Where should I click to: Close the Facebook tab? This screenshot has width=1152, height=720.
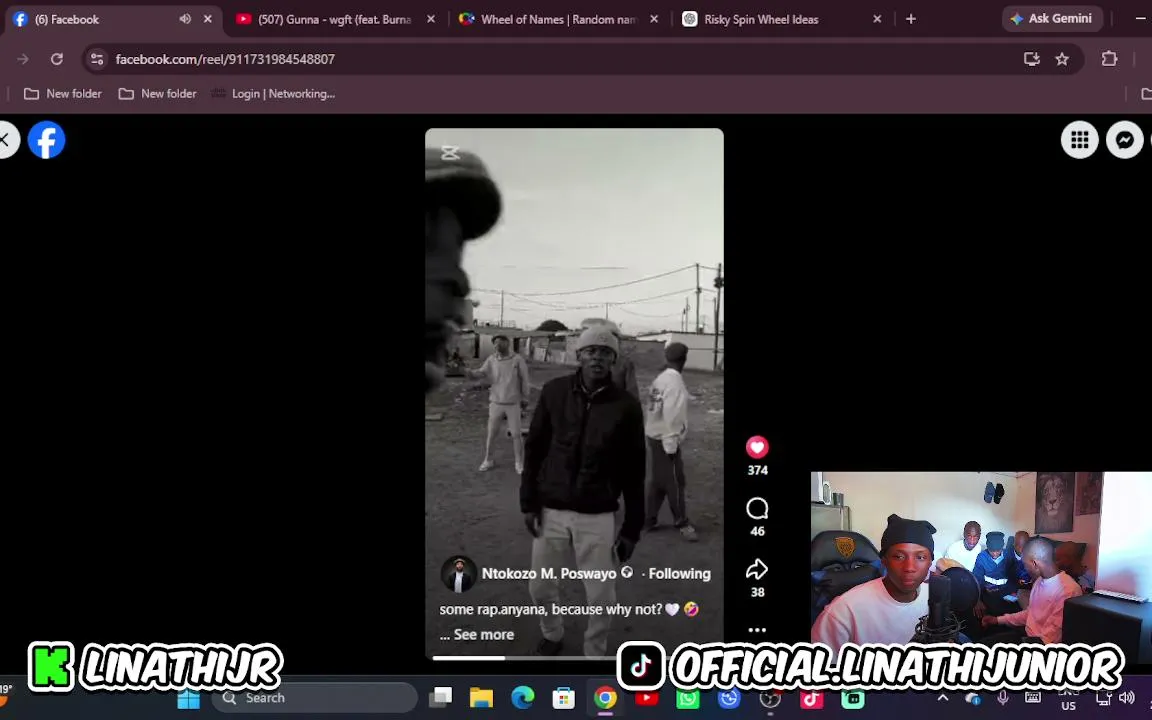pos(208,19)
